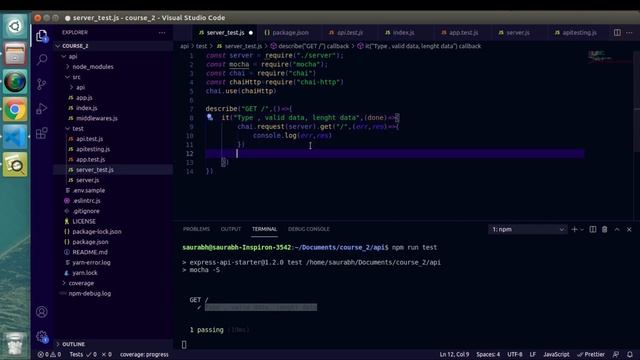Open notifications bell in status bar
The height and width of the screenshot is (360, 640).
[x=630, y=354]
